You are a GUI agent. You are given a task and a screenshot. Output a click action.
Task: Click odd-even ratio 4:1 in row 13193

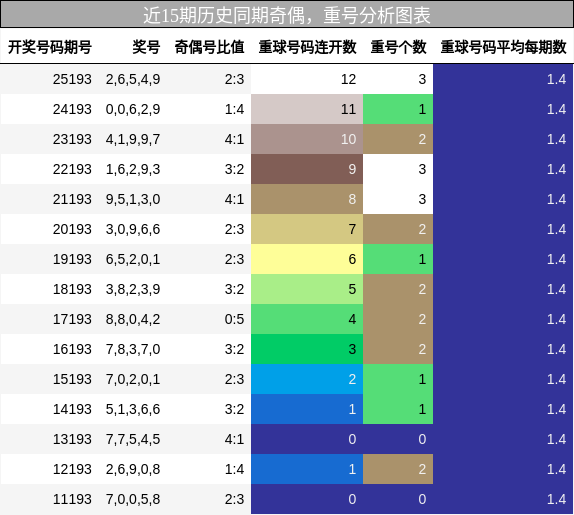tap(234, 439)
